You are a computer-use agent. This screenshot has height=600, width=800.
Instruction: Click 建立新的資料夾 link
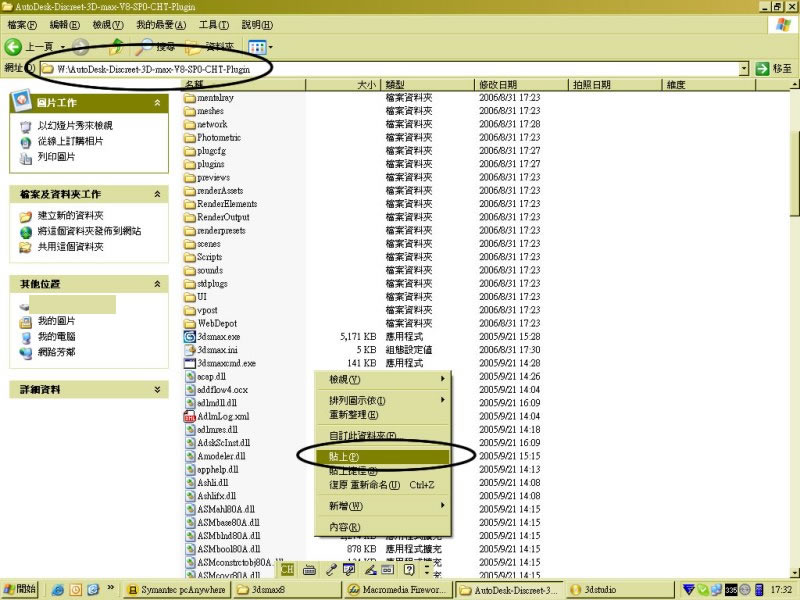tap(70, 215)
